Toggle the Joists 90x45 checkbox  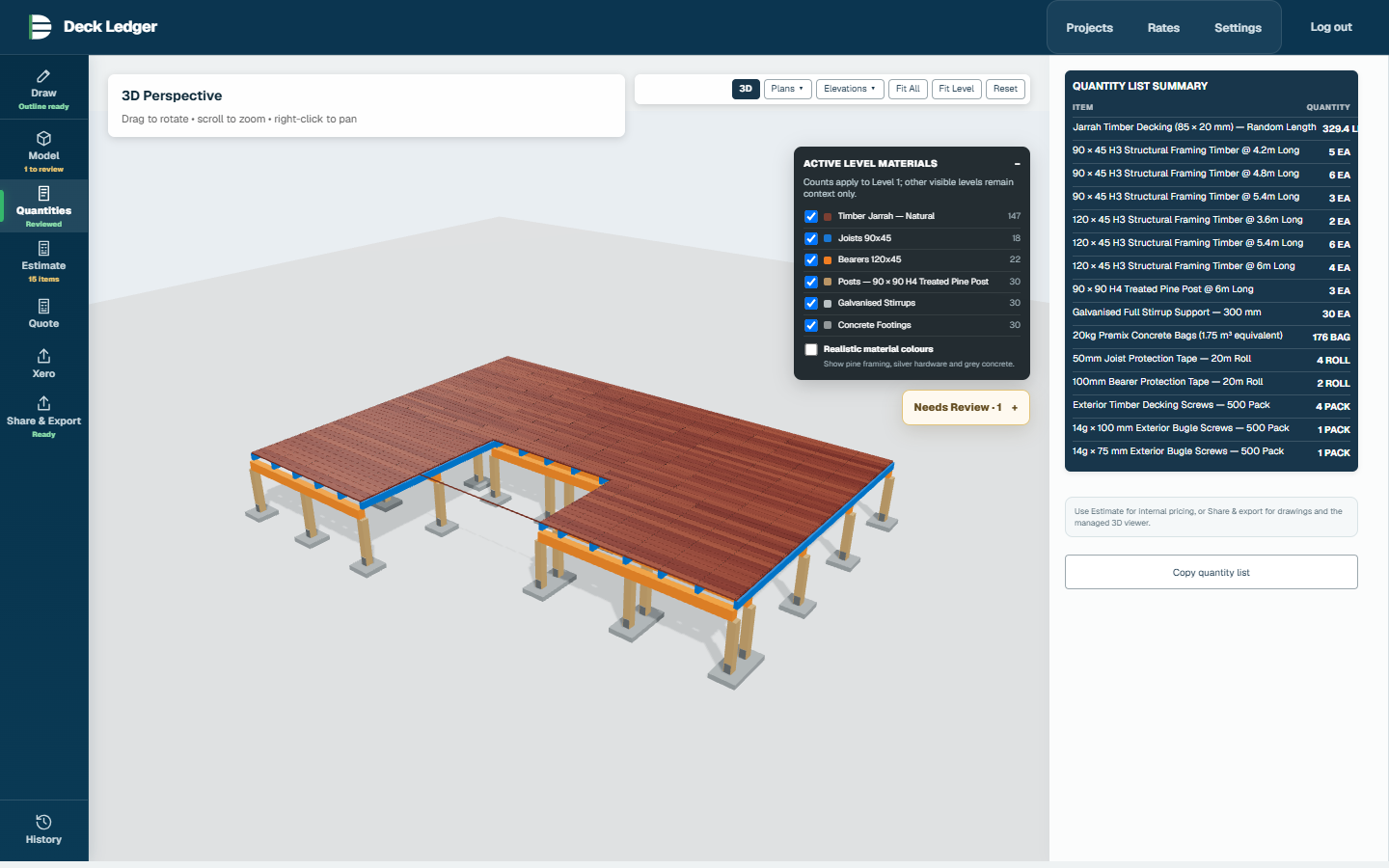[811, 238]
